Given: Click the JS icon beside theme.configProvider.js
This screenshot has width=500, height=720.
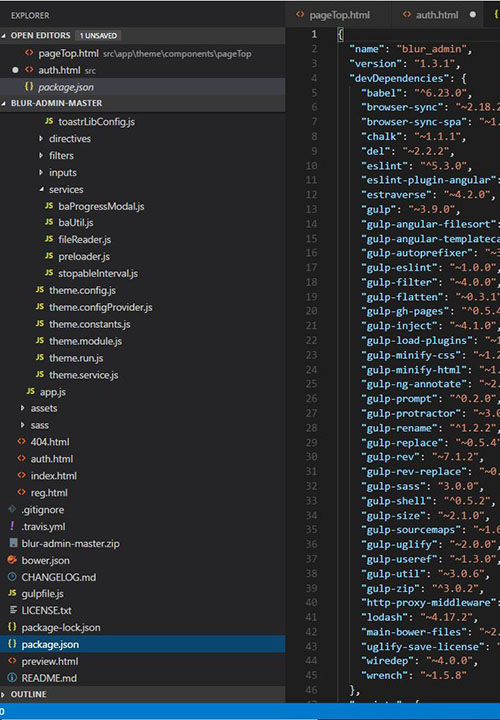Looking at the screenshot, I should point(39,307).
